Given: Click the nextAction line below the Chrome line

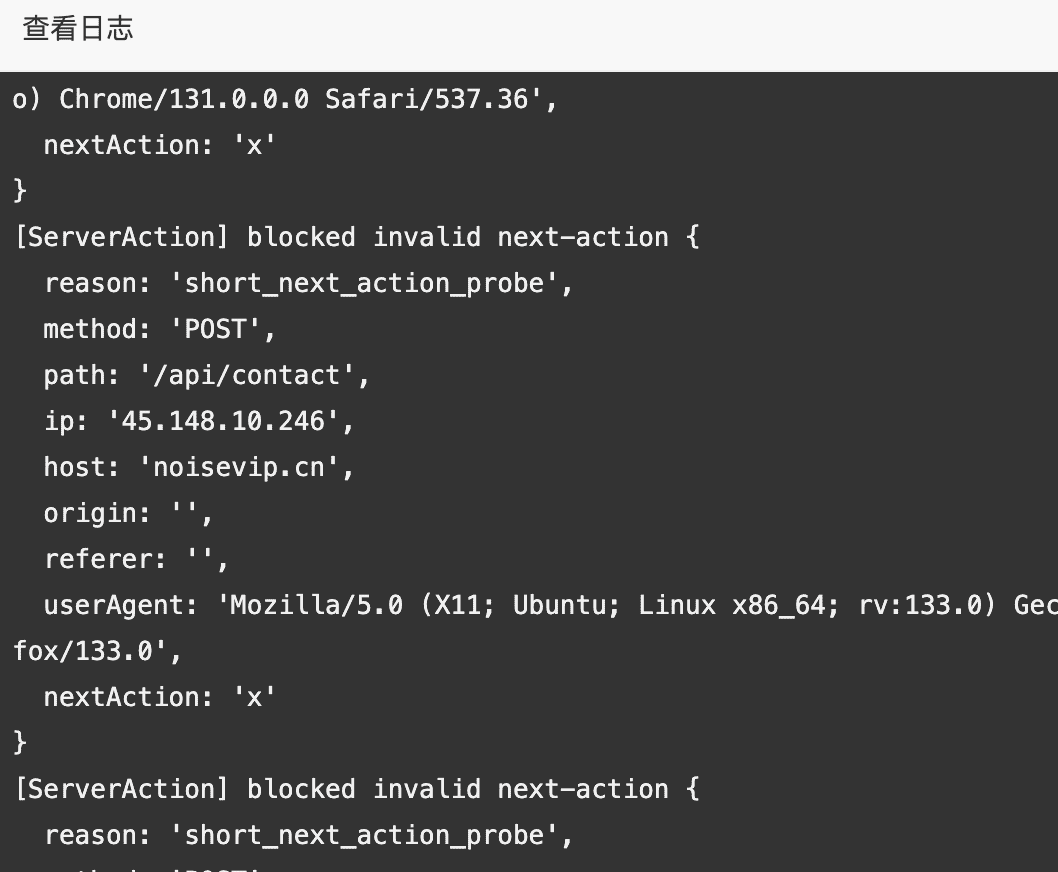Looking at the screenshot, I should [159, 145].
